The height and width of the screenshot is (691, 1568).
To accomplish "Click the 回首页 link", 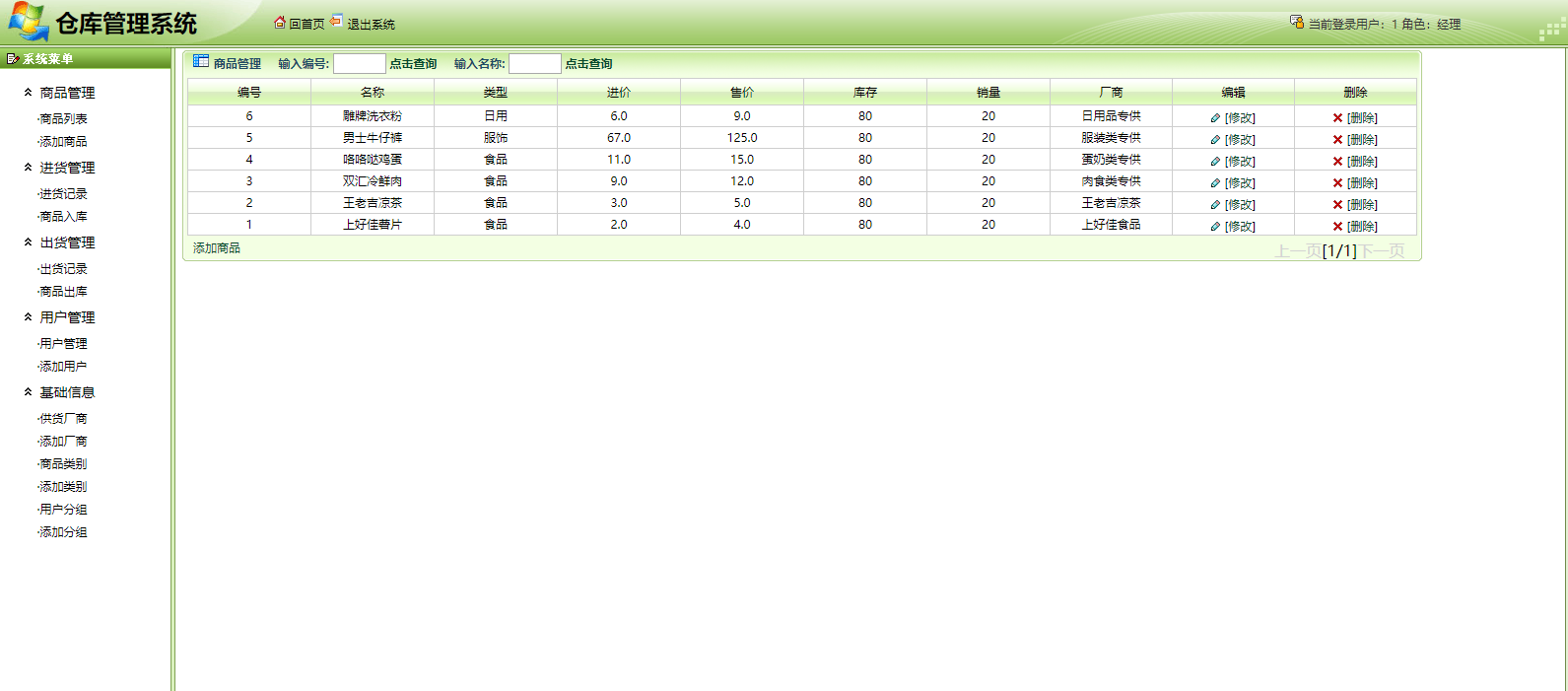I will [307, 24].
